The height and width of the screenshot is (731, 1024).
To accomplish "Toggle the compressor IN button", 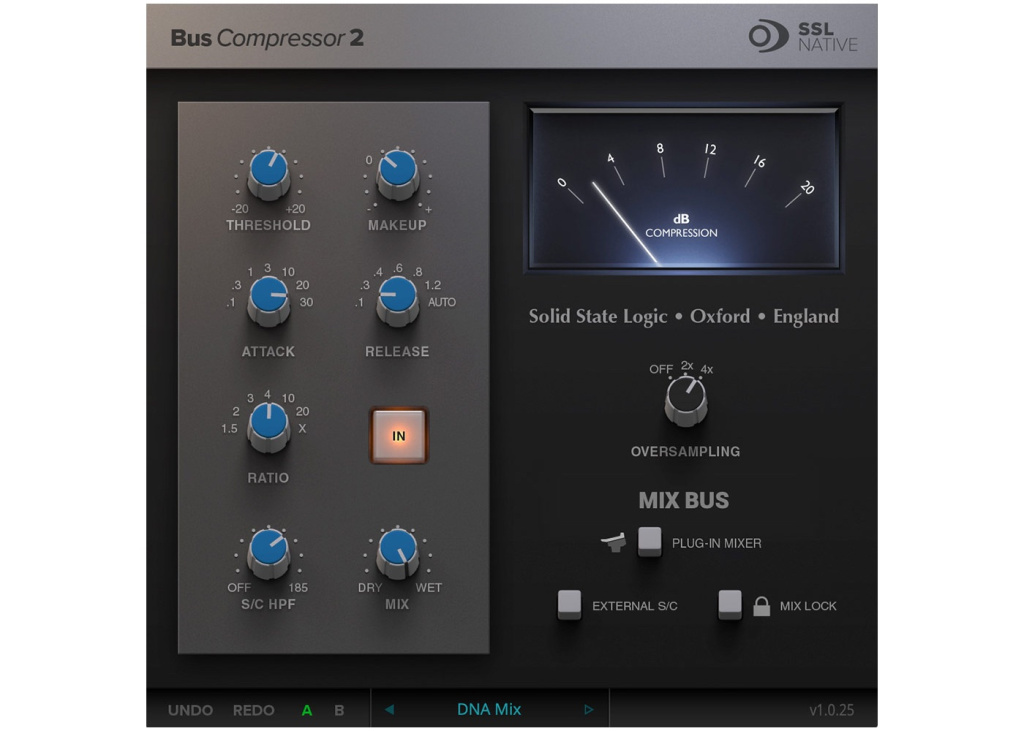I will (398, 433).
